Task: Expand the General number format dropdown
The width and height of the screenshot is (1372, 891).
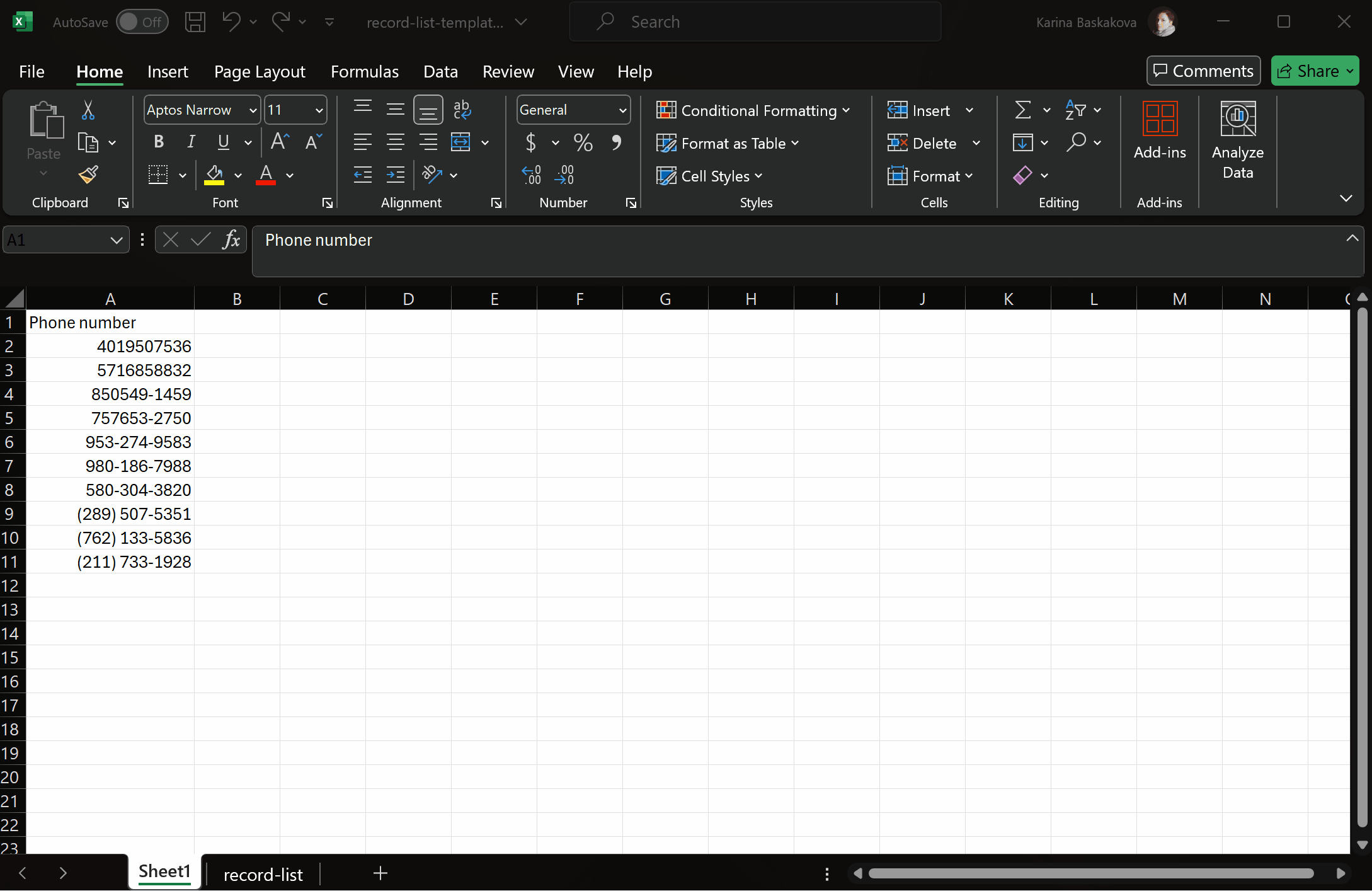Action: [x=622, y=110]
